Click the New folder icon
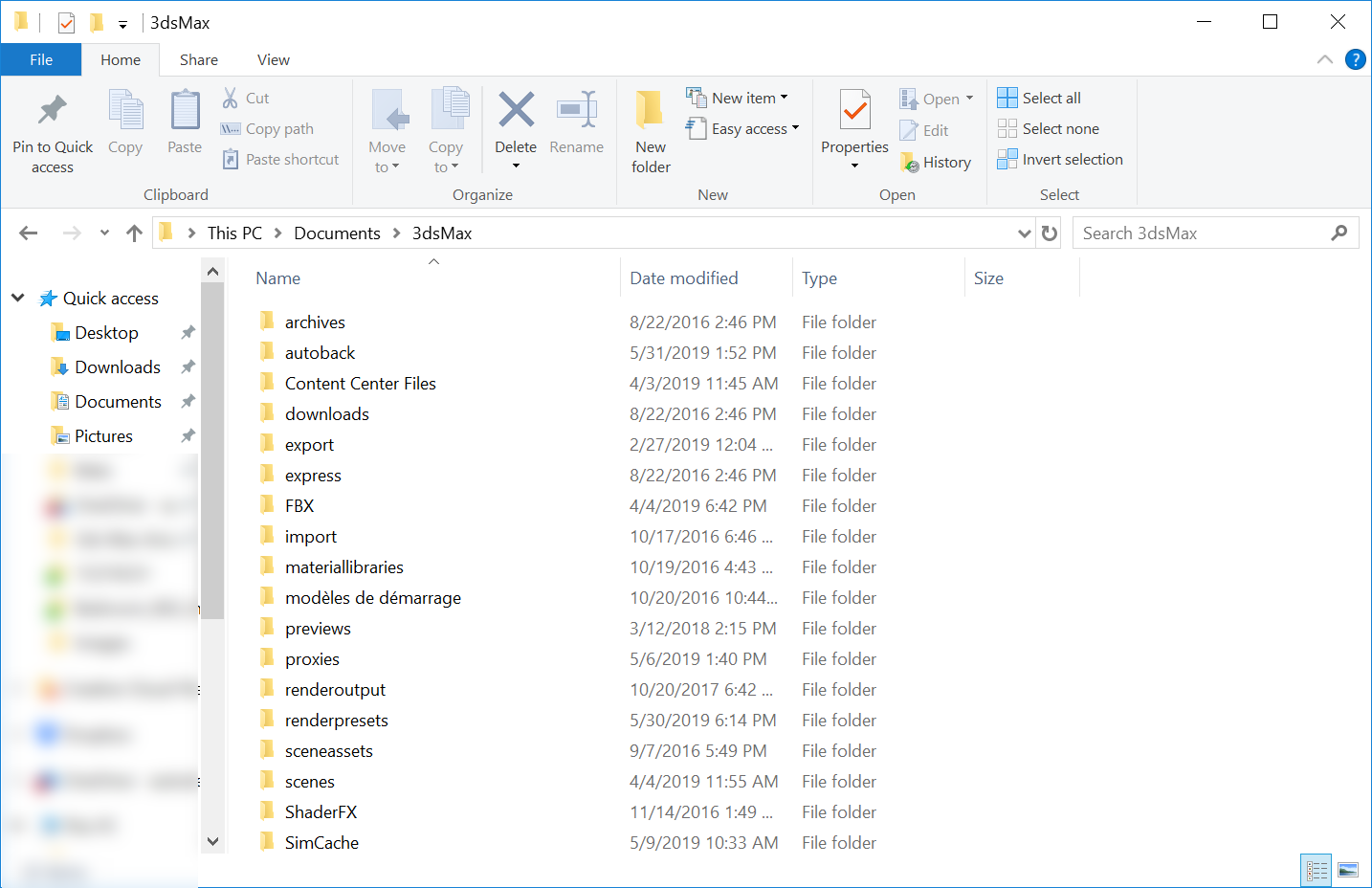 coord(651,110)
